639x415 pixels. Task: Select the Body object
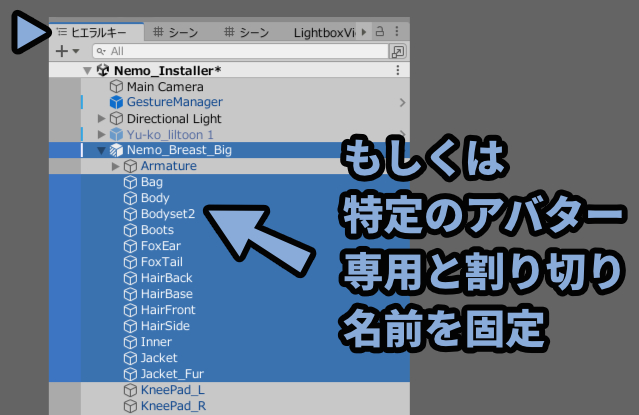tap(155, 198)
